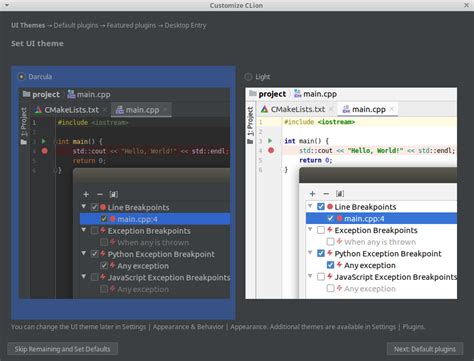Toggle Line Breakpoints checkbox in Darcula preview

pyautogui.click(x=95, y=207)
